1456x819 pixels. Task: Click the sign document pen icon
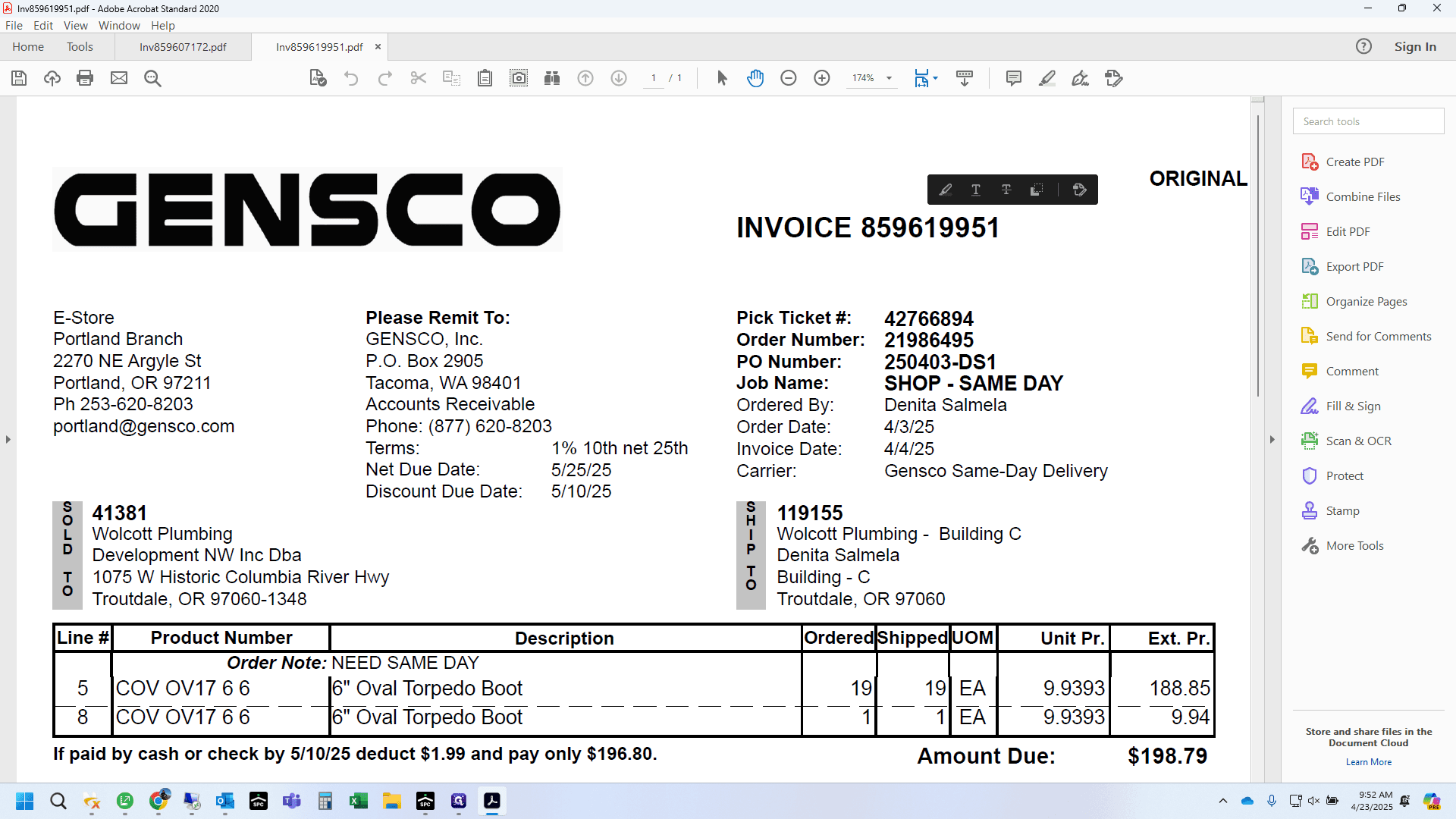pos(1081,78)
